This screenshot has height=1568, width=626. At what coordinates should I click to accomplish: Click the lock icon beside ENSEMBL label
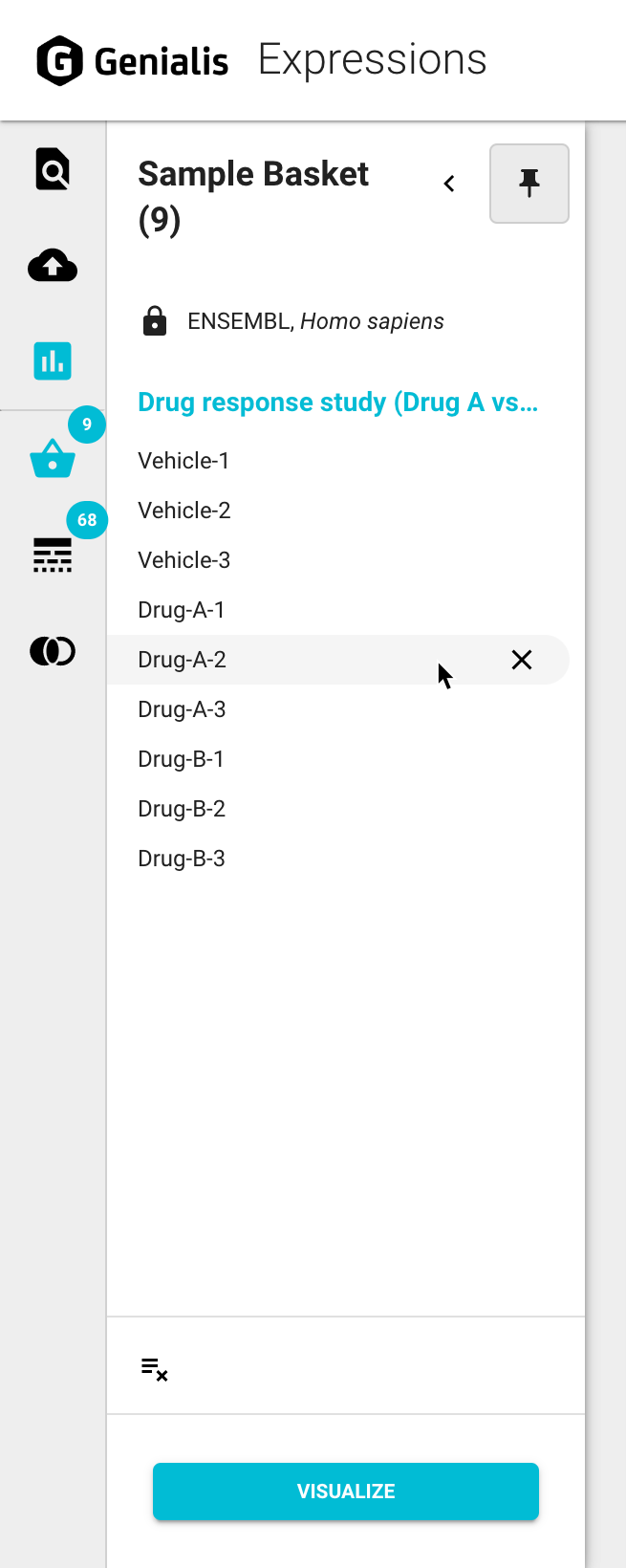point(156,320)
